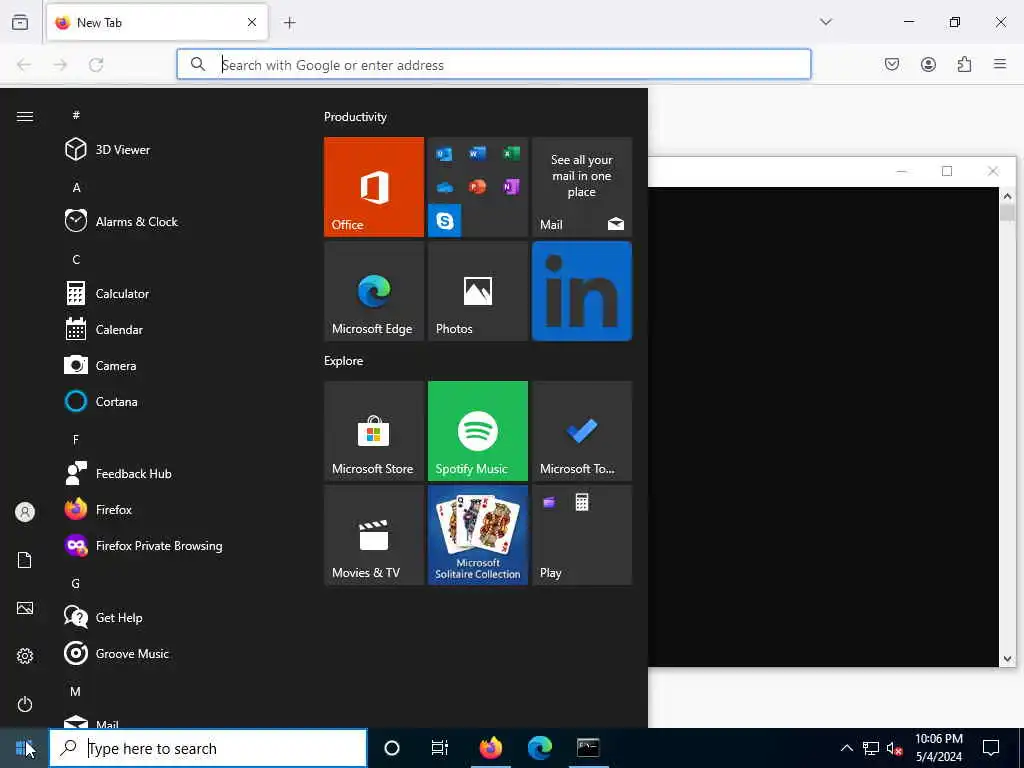Launch Microsoft Solitaire Collection tile
This screenshot has height=768, width=1024.
477,535
